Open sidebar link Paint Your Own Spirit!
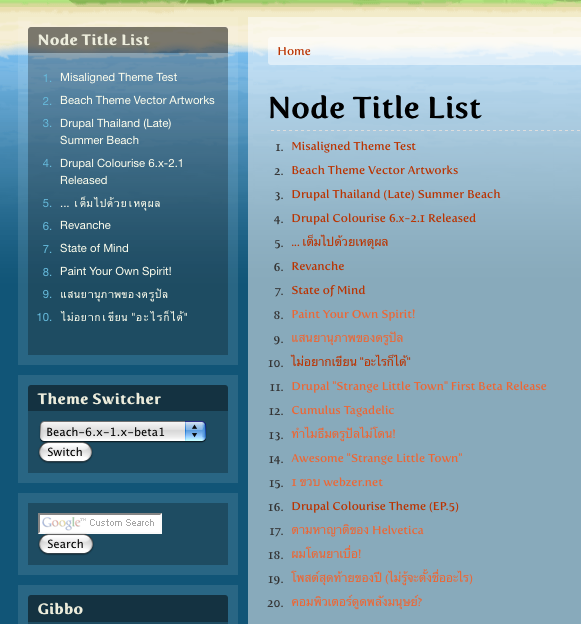581x624 pixels. pos(115,271)
